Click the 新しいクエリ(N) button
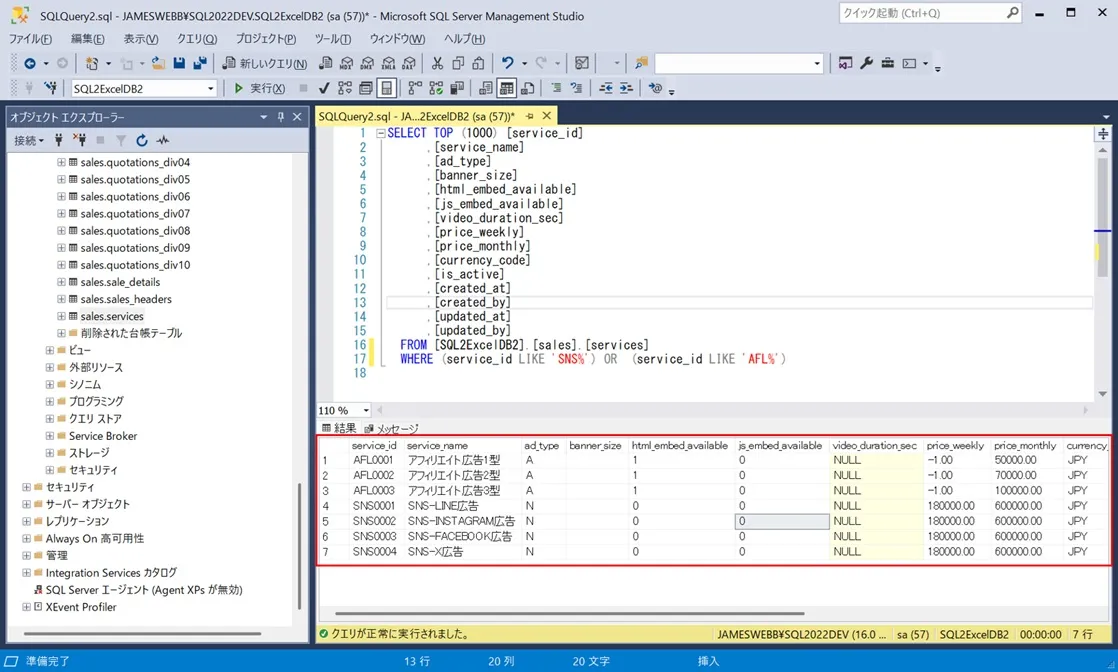The image size is (1118, 672). tap(265, 63)
